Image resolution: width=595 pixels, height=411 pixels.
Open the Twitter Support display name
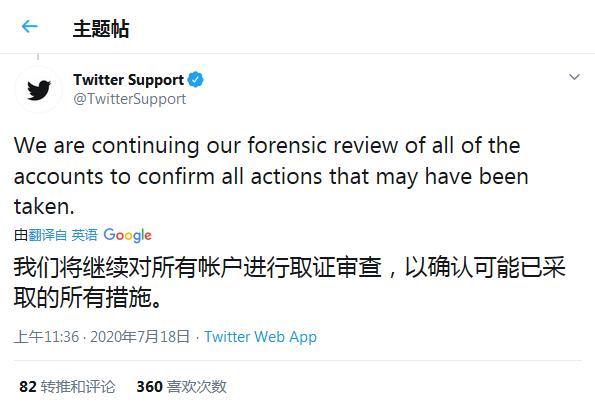click(129, 80)
